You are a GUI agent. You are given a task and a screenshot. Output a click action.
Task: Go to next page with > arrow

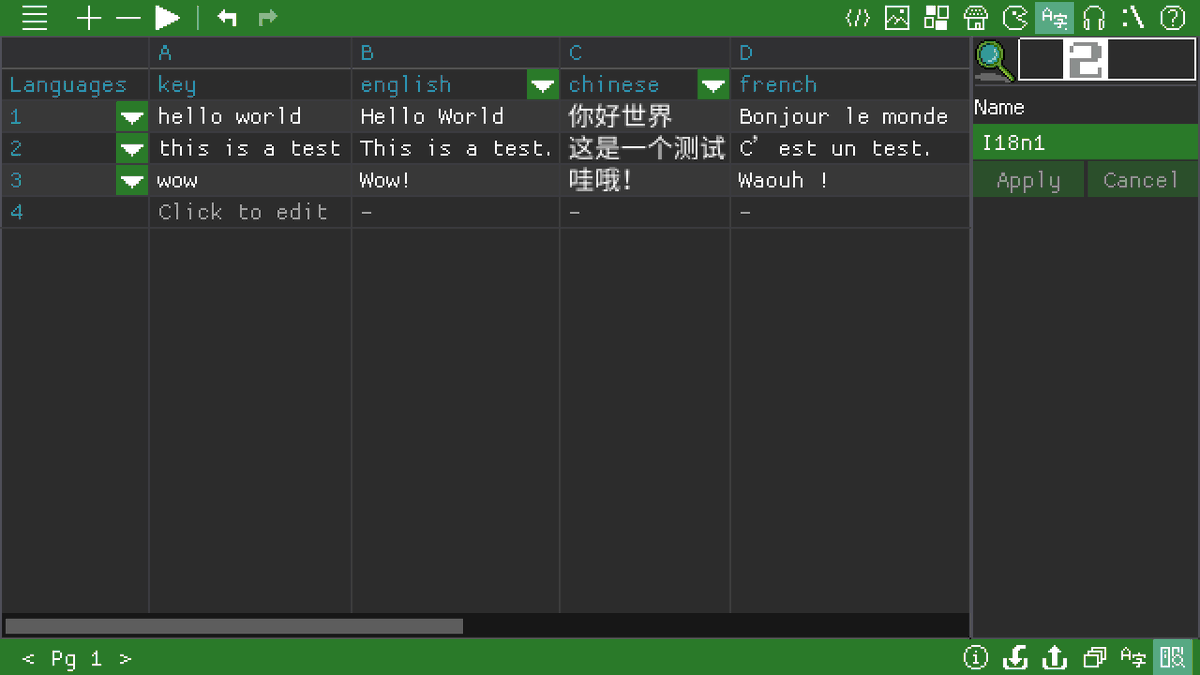click(125, 658)
